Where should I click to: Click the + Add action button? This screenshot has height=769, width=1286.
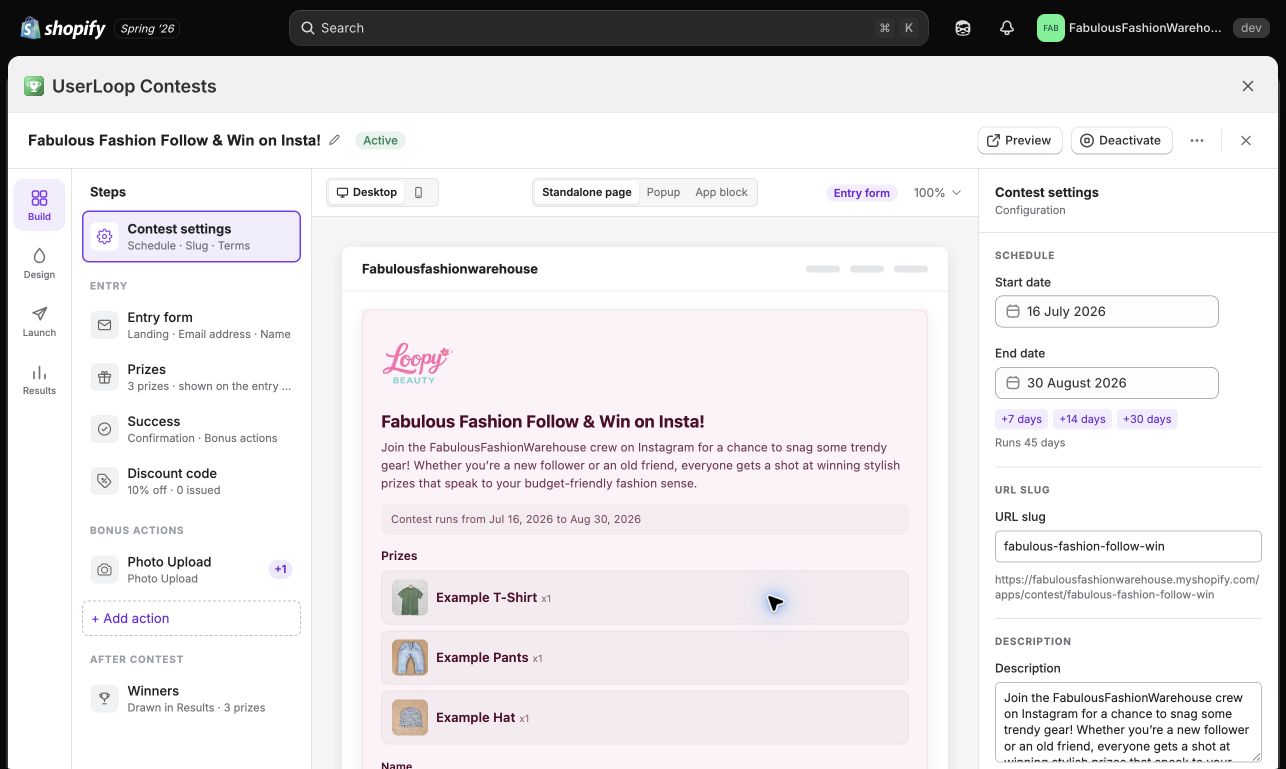point(191,619)
